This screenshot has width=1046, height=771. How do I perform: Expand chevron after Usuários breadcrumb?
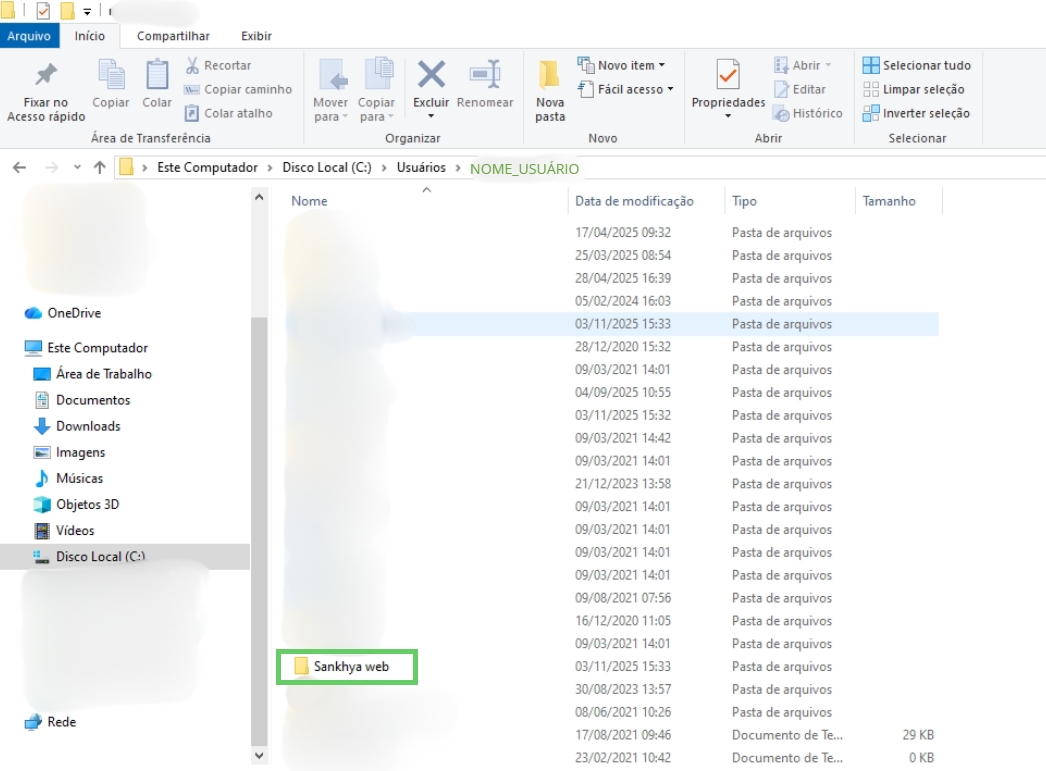pyautogui.click(x=458, y=168)
